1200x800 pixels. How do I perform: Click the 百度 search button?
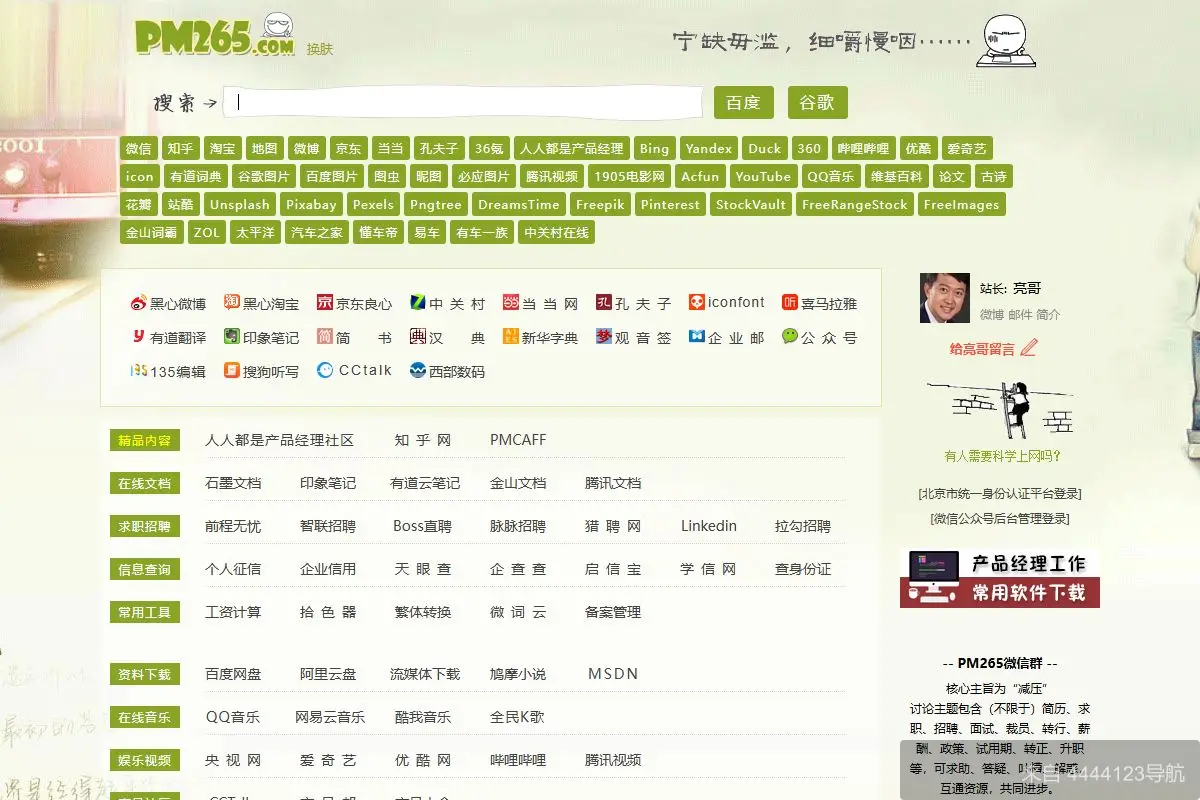tap(742, 102)
